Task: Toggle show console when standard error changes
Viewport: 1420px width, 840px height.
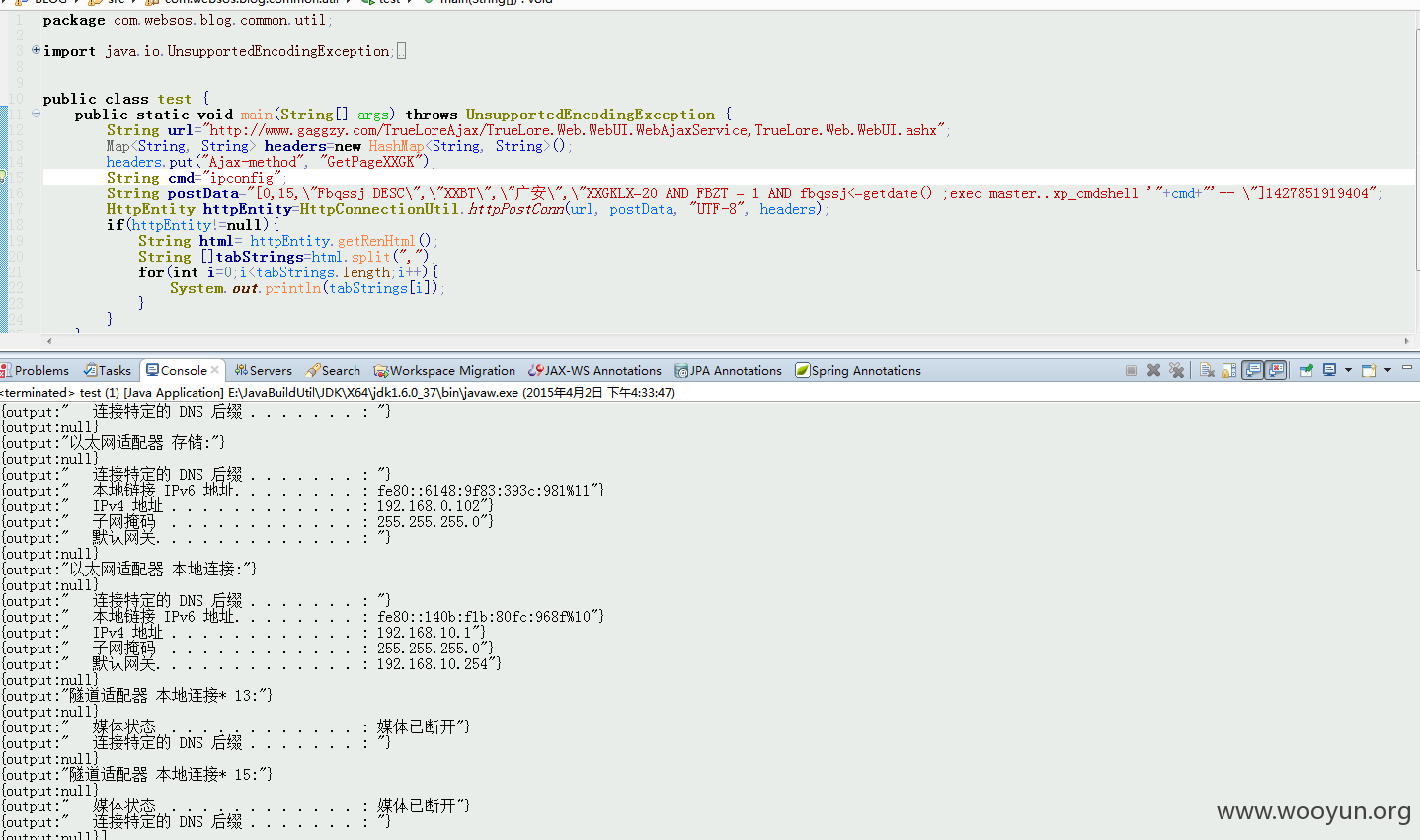Action: (x=1276, y=371)
